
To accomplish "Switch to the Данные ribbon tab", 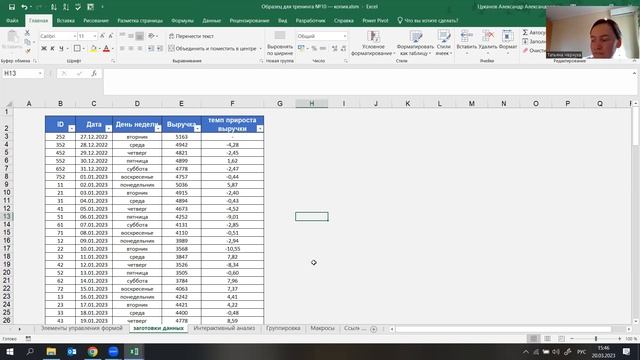I will click(211, 20).
